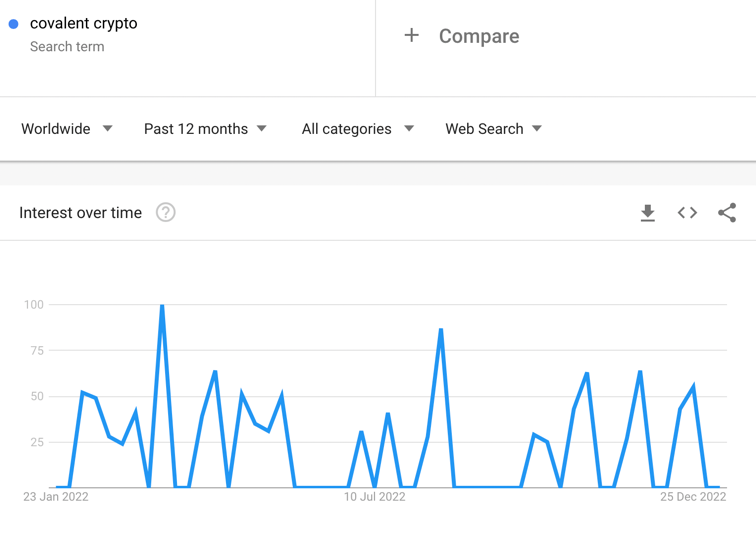Screen dimensions: 756x543
Task: Click the 10 Jul 2022 axis label
Action: click(x=375, y=497)
